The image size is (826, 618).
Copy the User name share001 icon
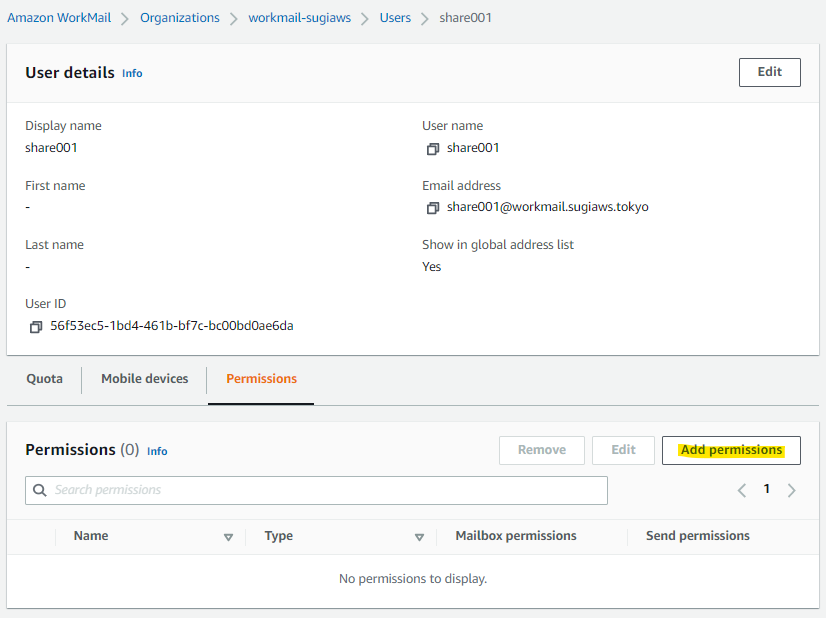pos(432,149)
